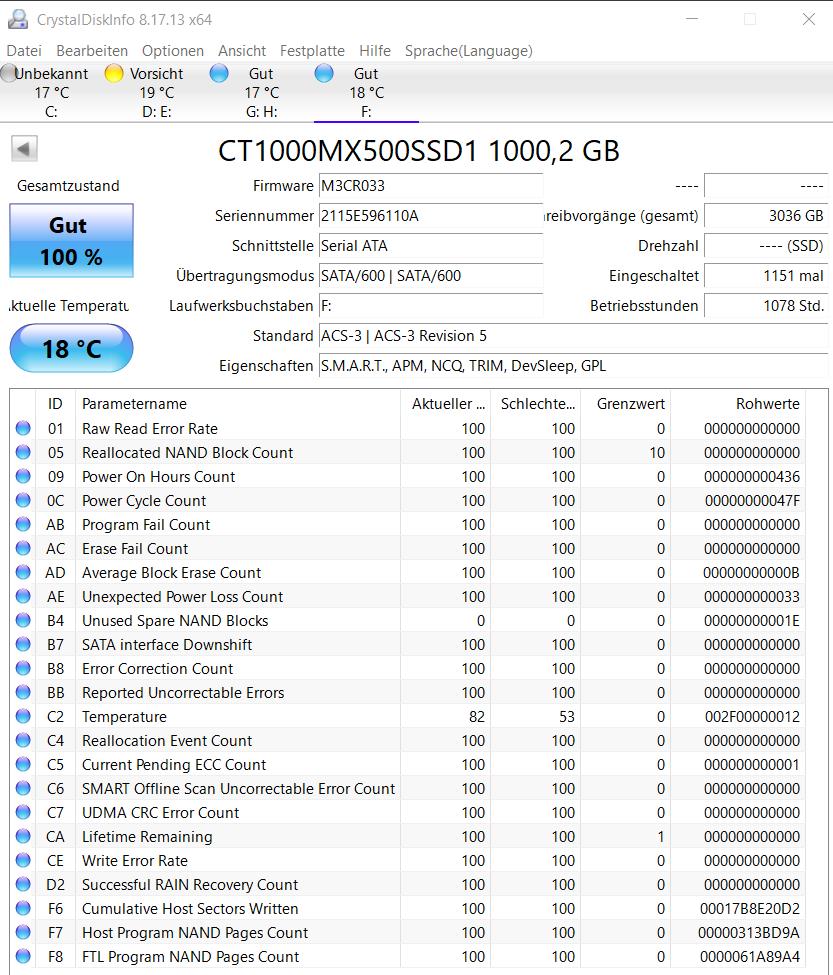Click the Parametername column header
Screen dimensions: 833x975
click(238, 404)
